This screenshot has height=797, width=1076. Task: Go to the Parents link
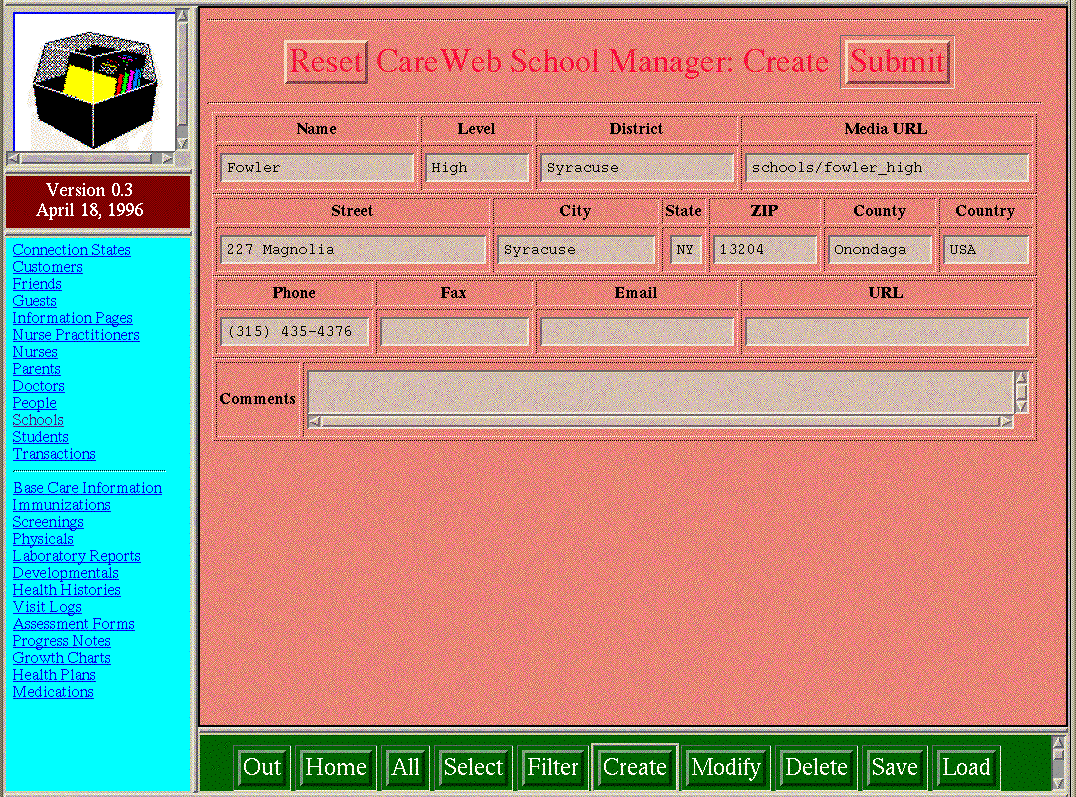tap(36, 369)
